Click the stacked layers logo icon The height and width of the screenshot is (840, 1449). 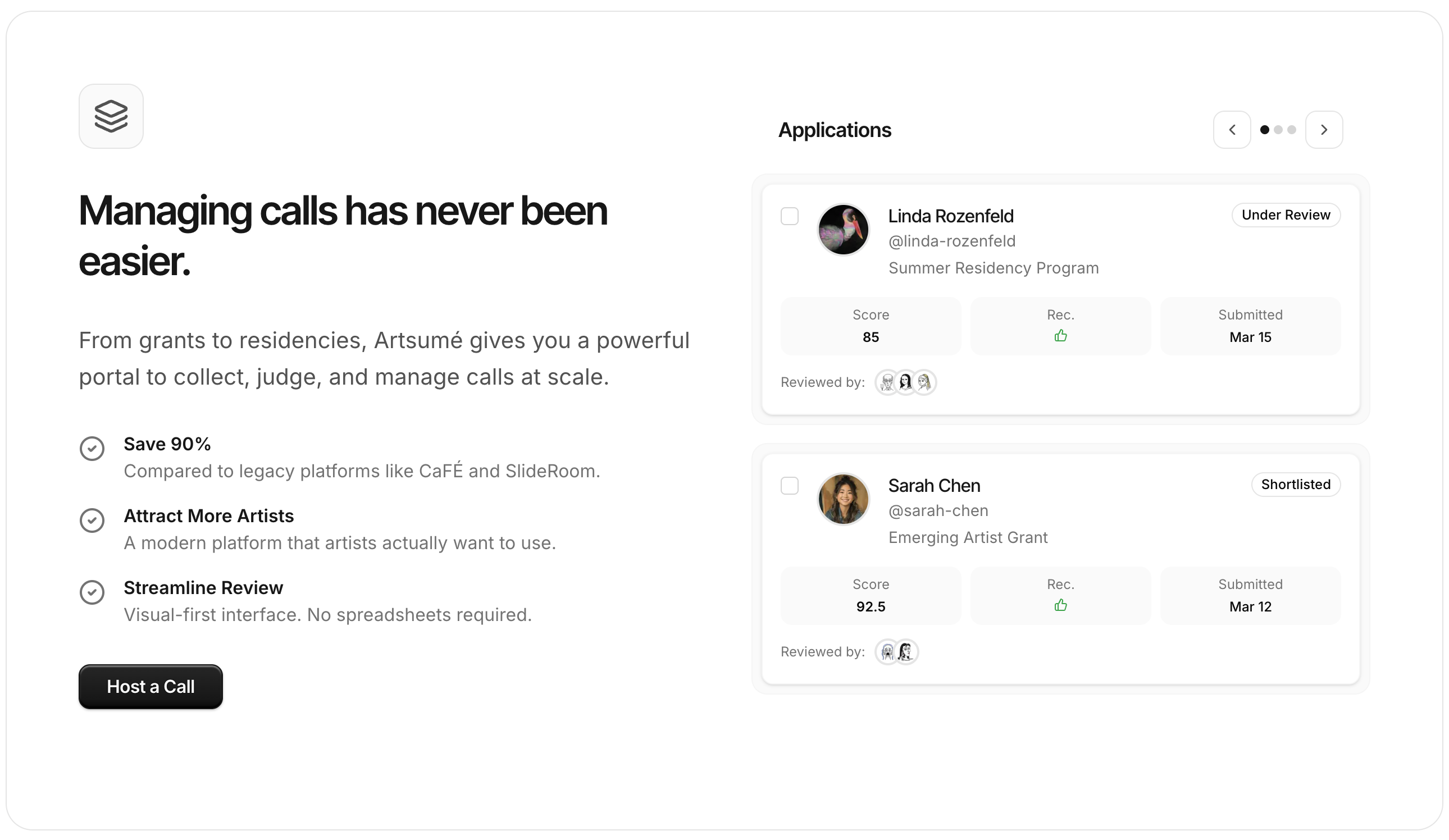coord(111,116)
